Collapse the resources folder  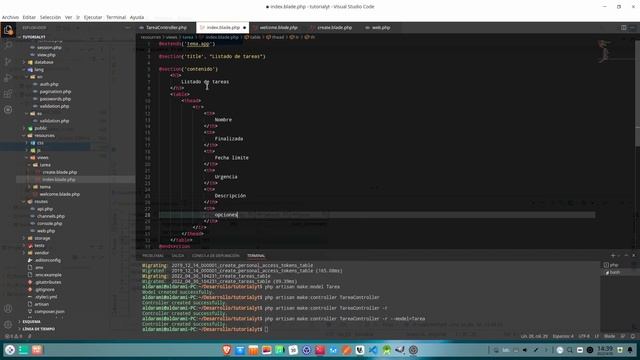[44, 136]
